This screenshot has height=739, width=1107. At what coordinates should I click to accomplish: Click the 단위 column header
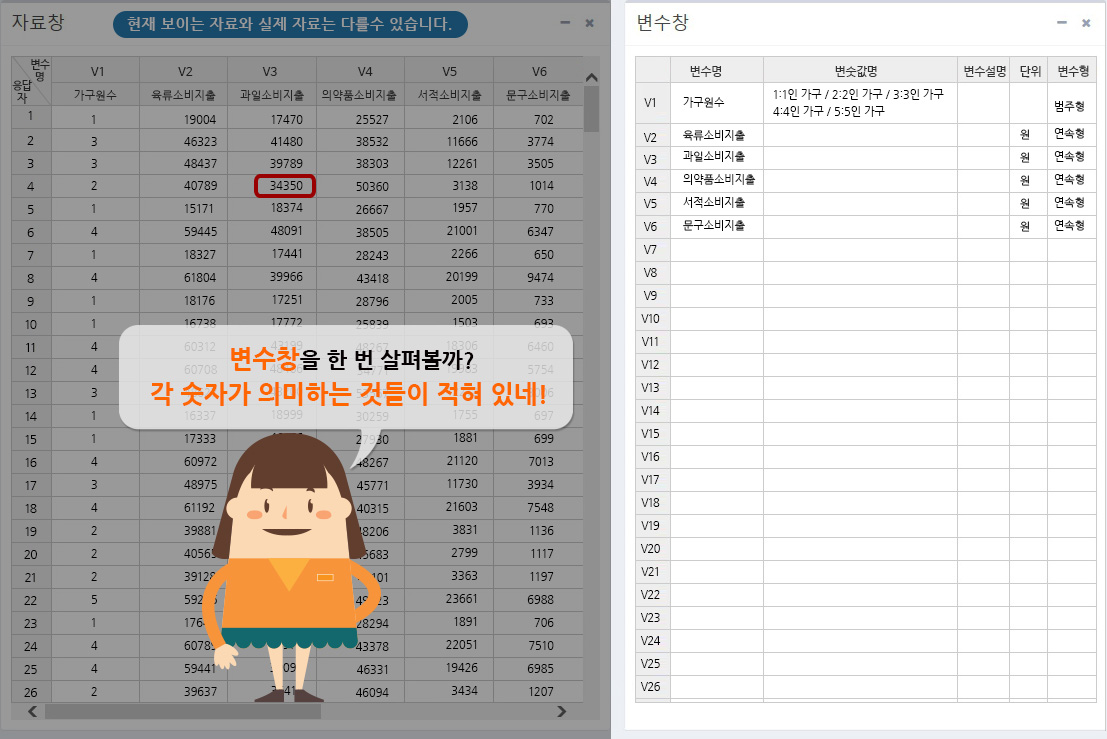coord(1029,71)
